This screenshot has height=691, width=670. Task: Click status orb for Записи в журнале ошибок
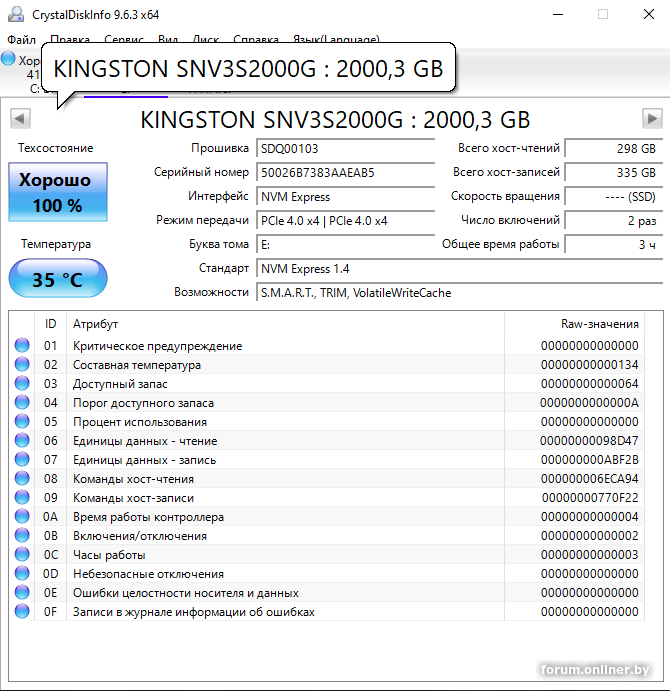(x=22, y=611)
